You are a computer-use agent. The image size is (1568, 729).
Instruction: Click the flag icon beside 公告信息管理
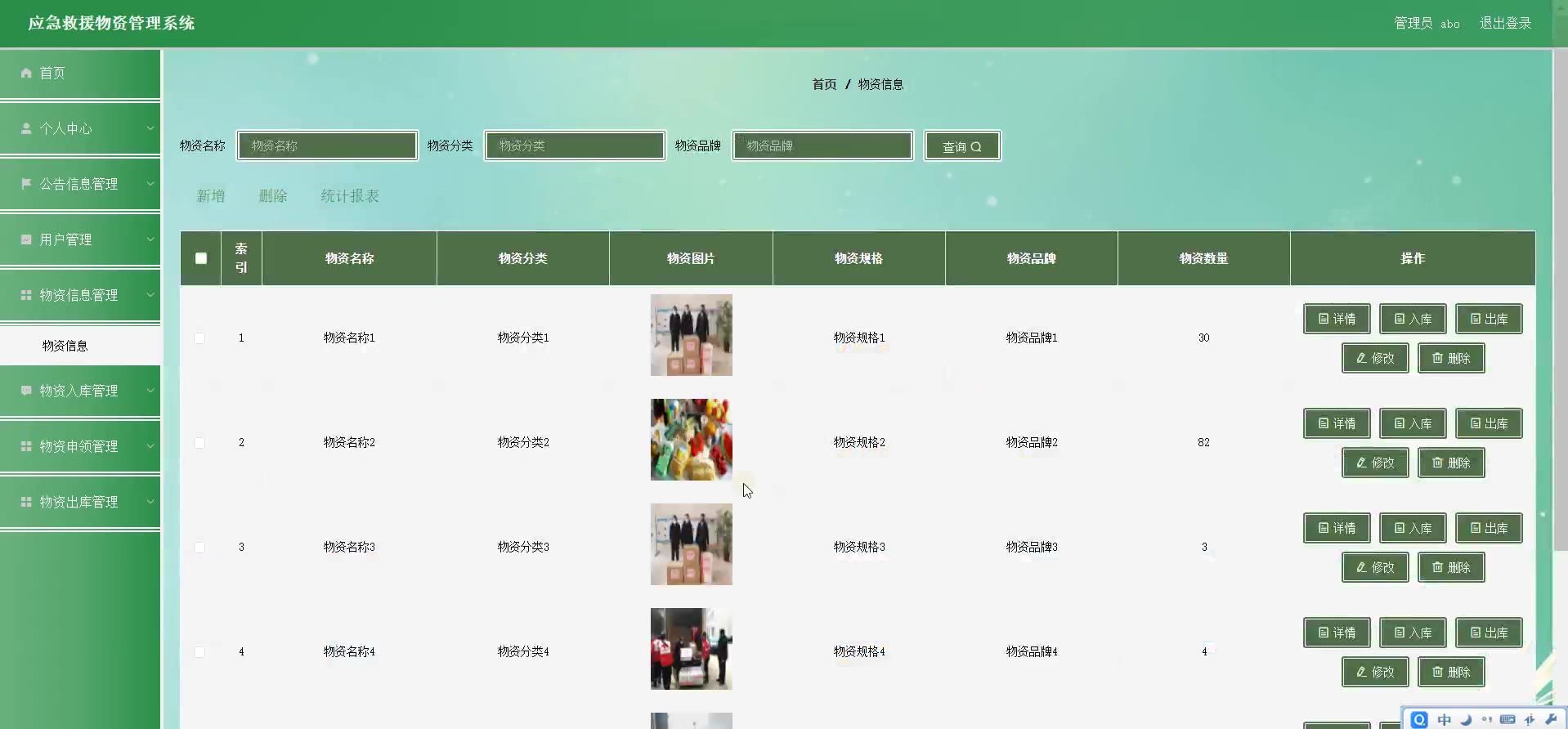[x=26, y=184]
